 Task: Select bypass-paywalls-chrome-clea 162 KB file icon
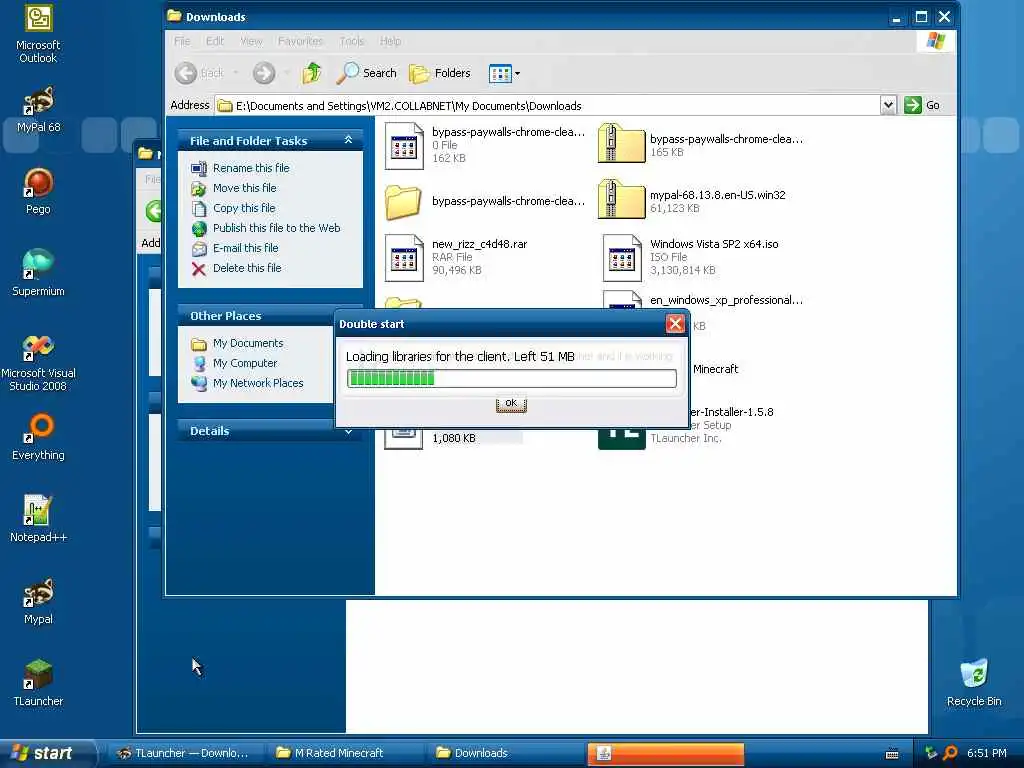(x=404, y=146)
